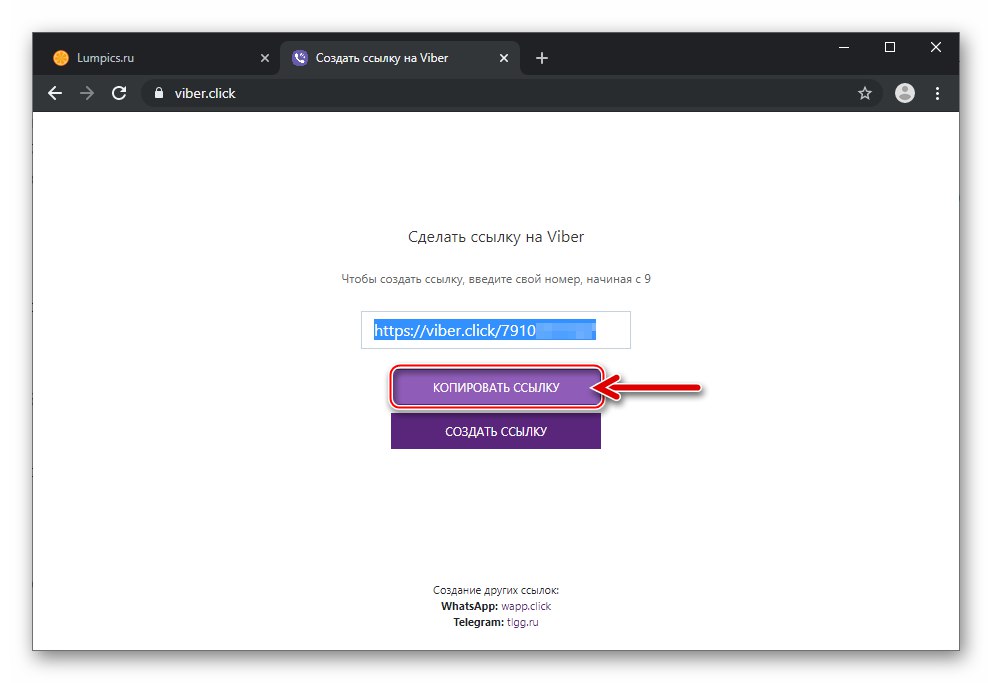Click the generated viber.click link field
992x683 pixels.
point(495,330)
